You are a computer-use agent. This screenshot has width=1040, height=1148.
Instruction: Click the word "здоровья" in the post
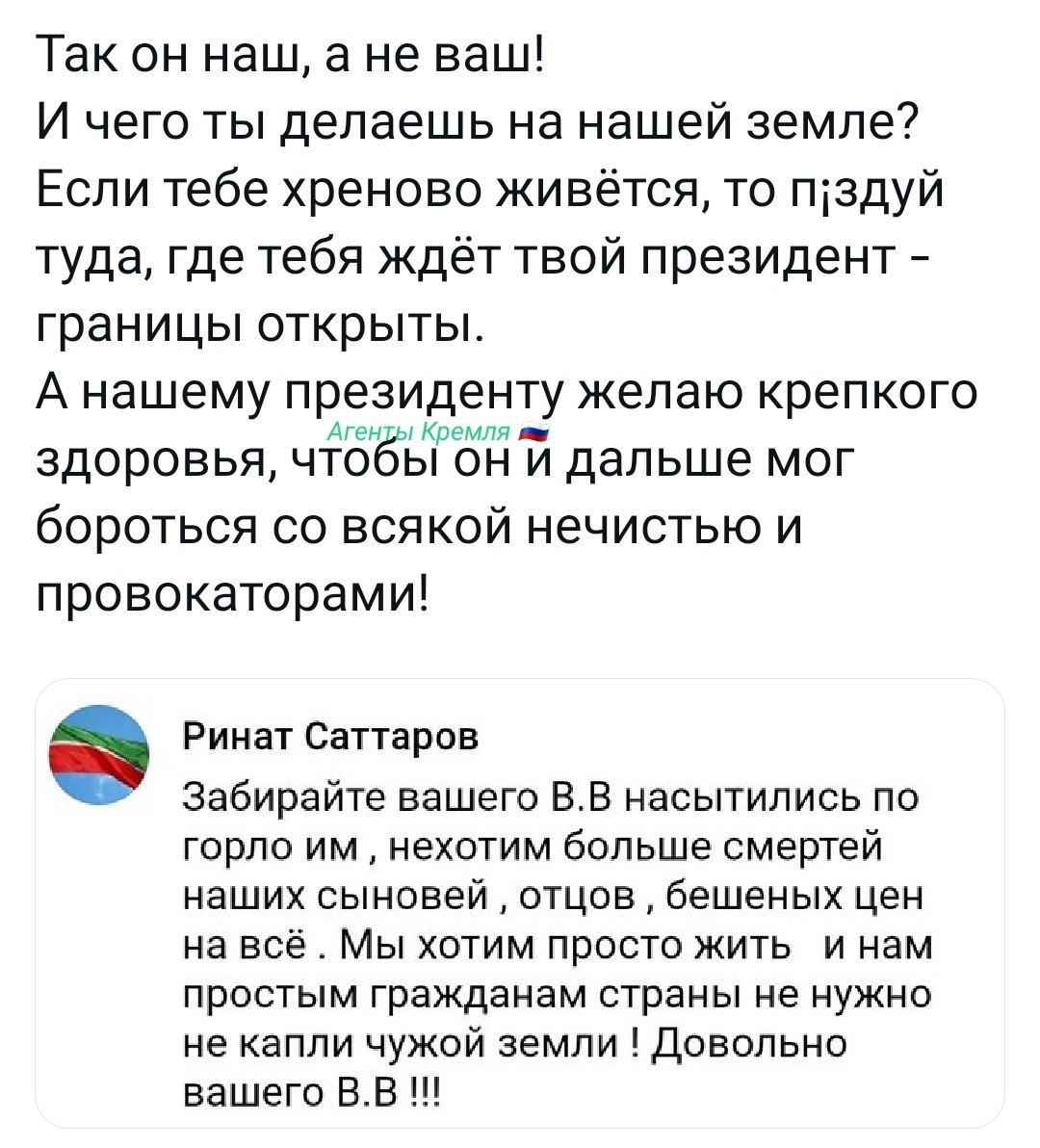tap(153, 460)
